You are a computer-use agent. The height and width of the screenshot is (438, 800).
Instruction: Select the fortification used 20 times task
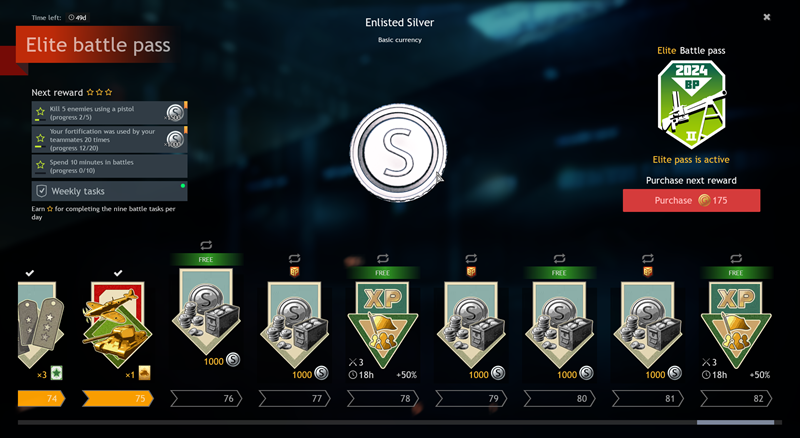[109, 139]
